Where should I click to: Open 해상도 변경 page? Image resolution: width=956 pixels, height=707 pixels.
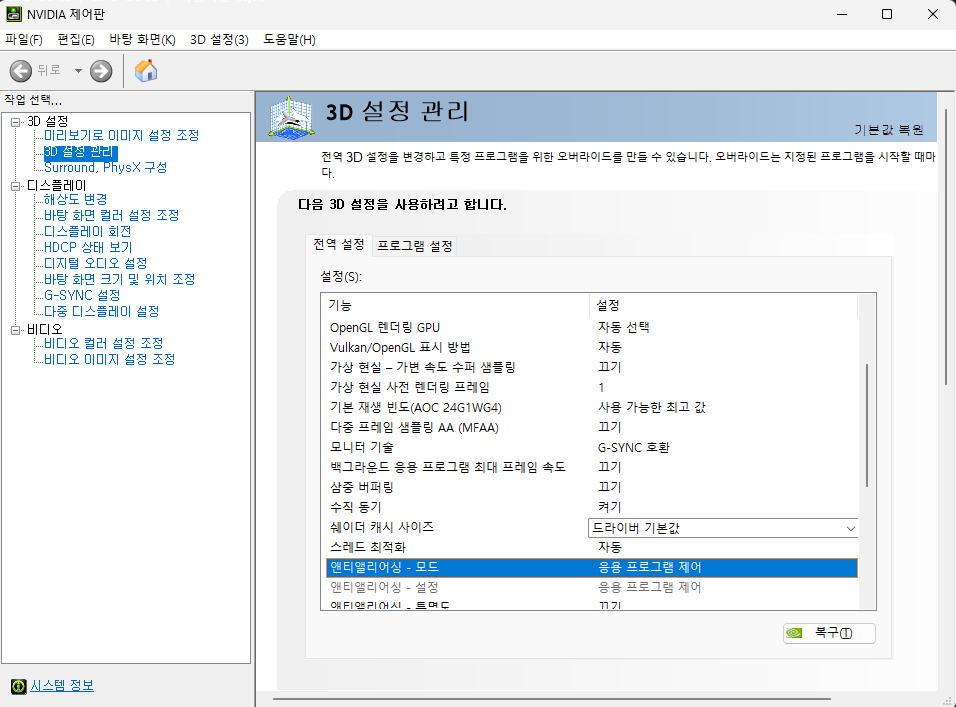pyautogui.click(x=75, y=199)
